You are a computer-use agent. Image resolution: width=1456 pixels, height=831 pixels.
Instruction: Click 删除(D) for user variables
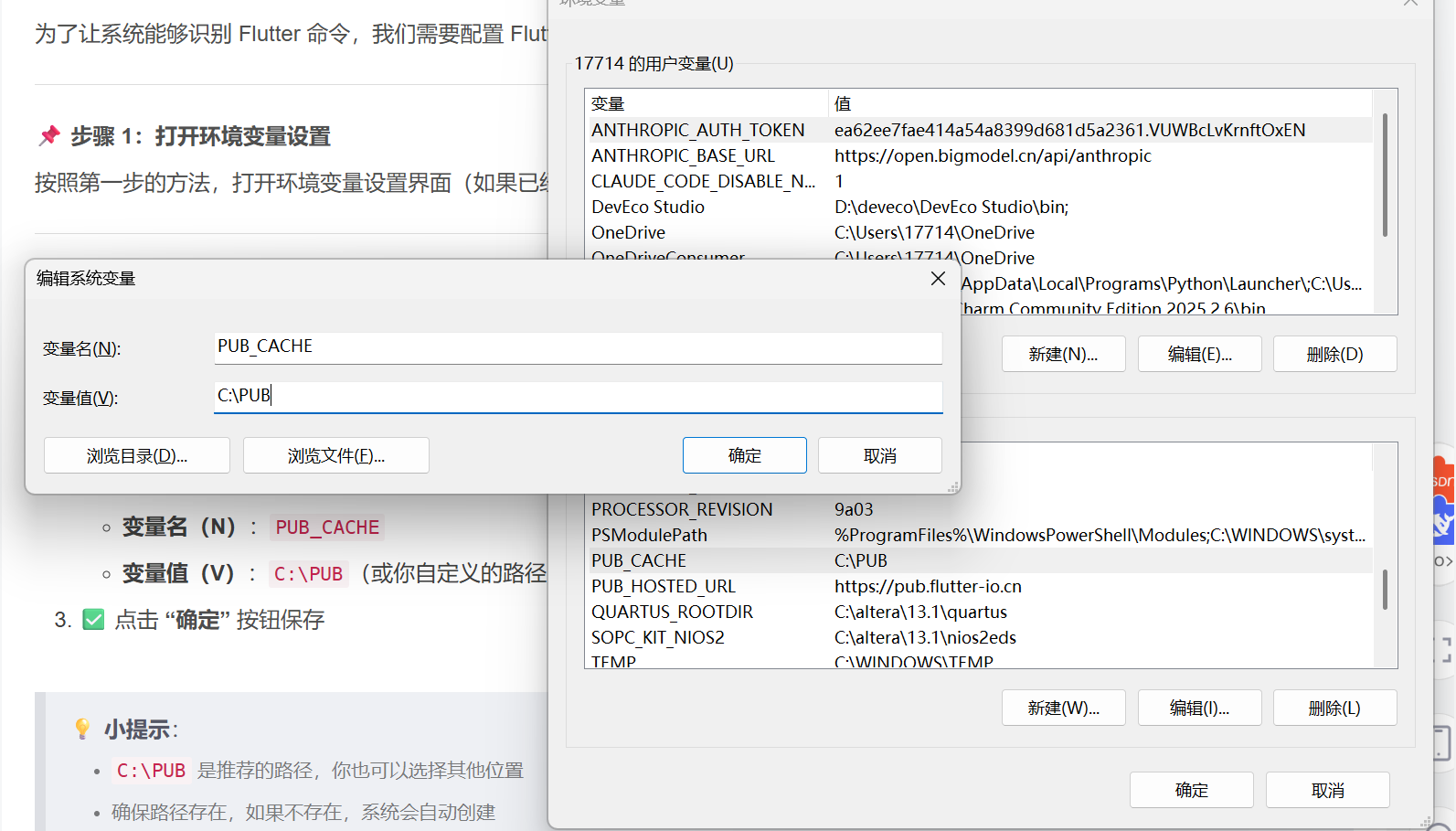point(1335,354)
